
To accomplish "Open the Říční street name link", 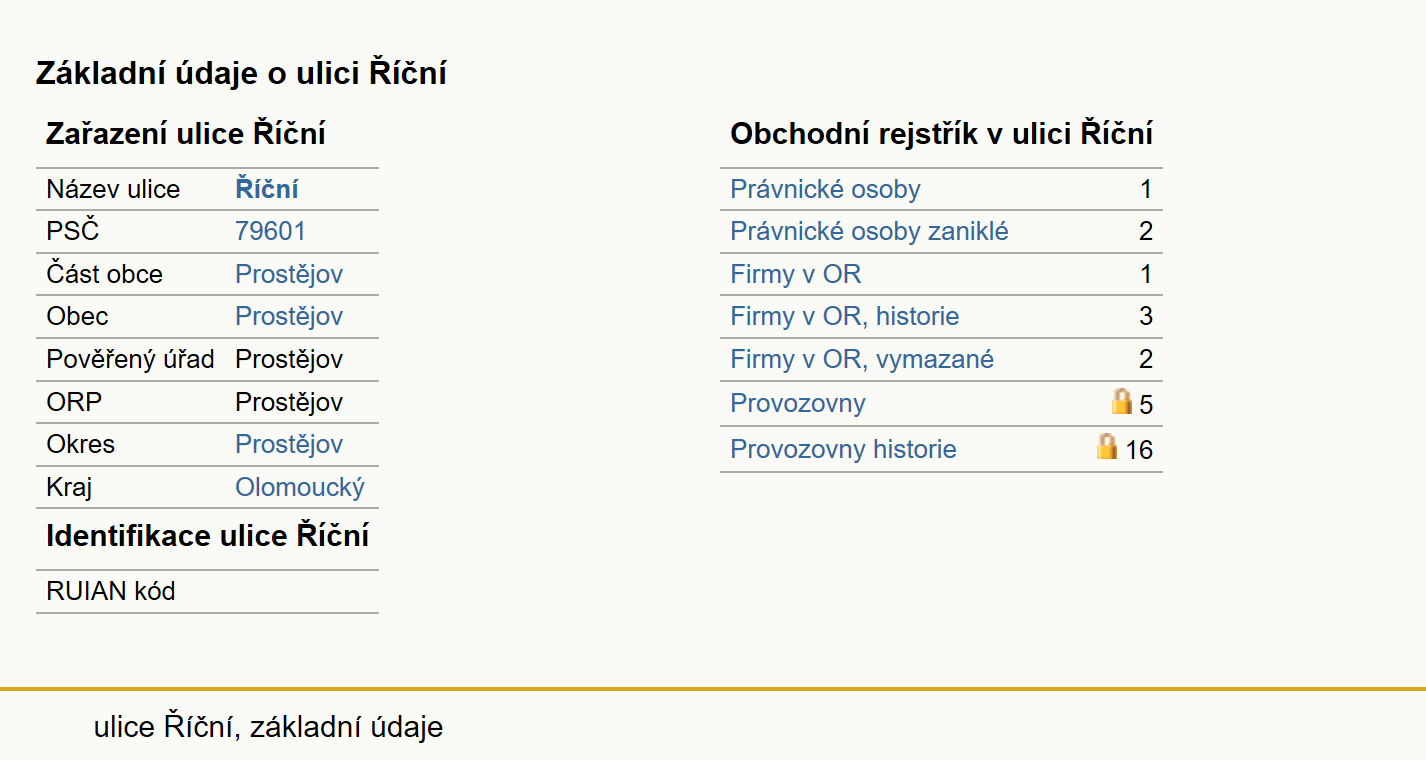I will pos(267,189).
